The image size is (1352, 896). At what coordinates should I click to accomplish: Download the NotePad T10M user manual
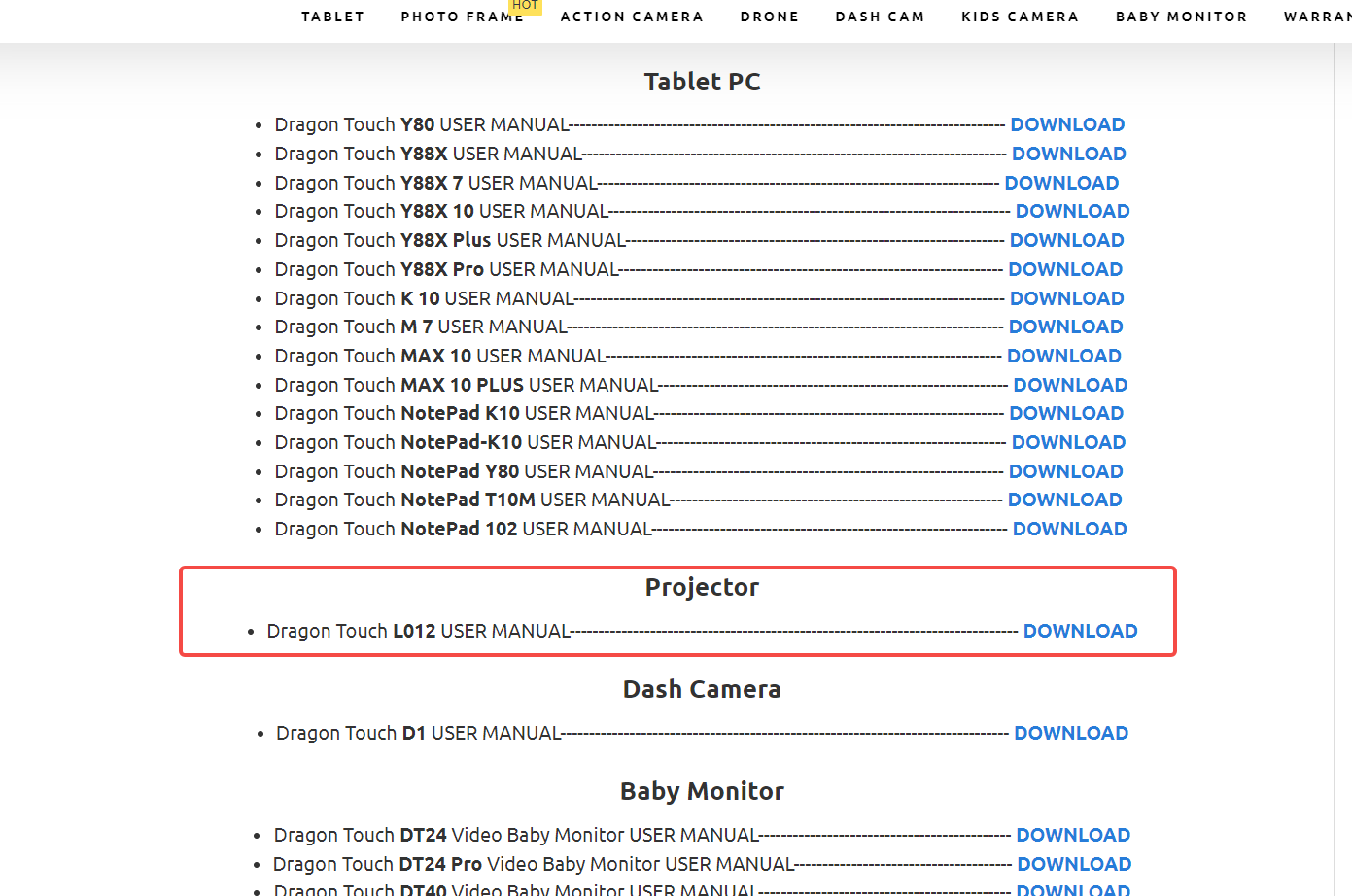coord(1065,500)
